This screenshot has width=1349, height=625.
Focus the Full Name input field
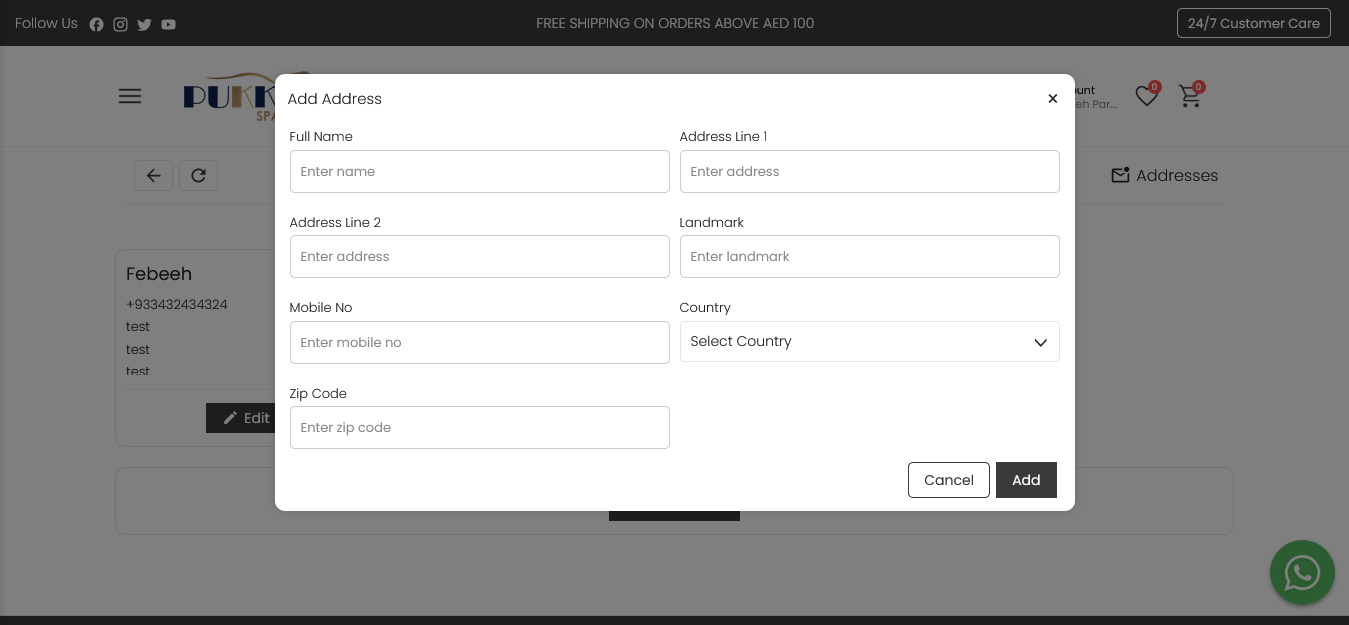tap(479, 172)
